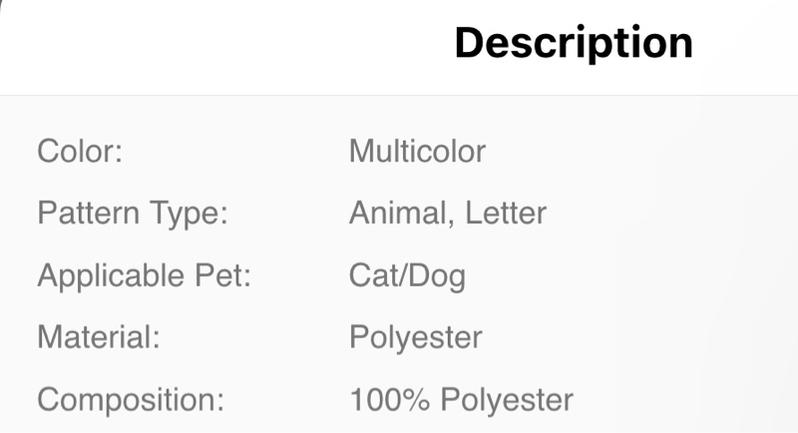Select the Applicable Pet: label

click(x=144, y=275)
